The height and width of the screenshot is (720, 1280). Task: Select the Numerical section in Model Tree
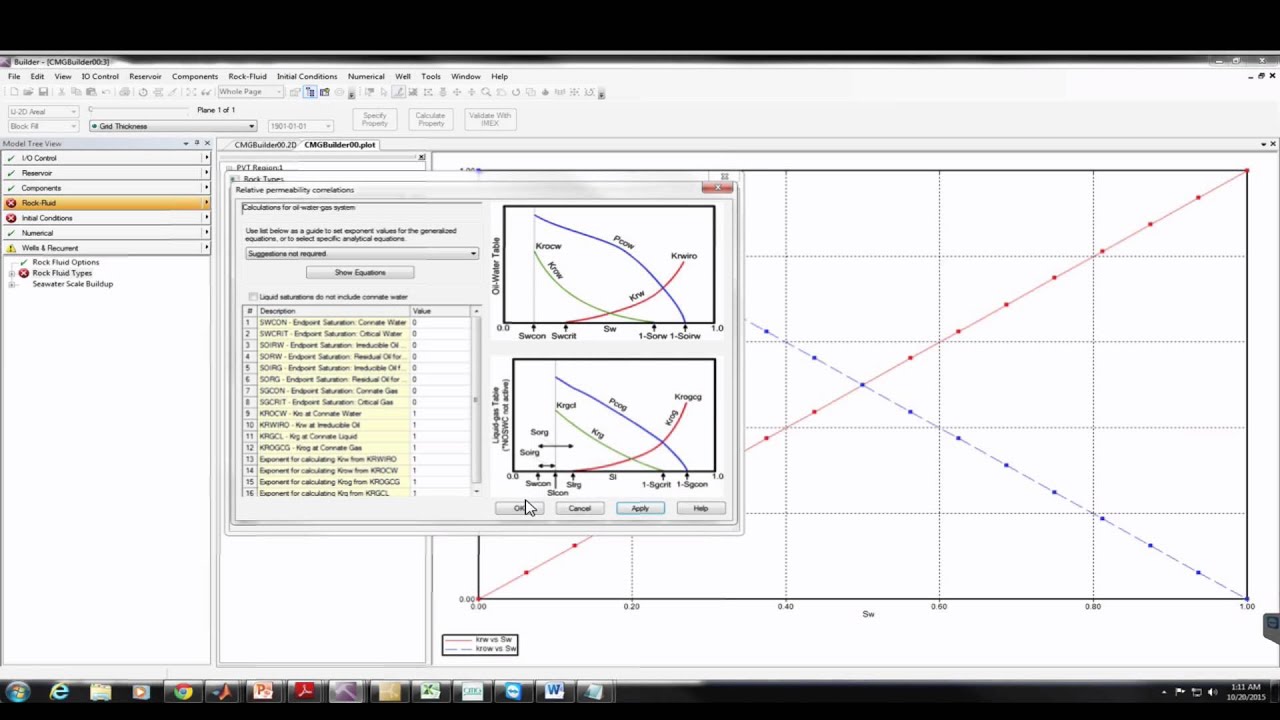[104, 233]
